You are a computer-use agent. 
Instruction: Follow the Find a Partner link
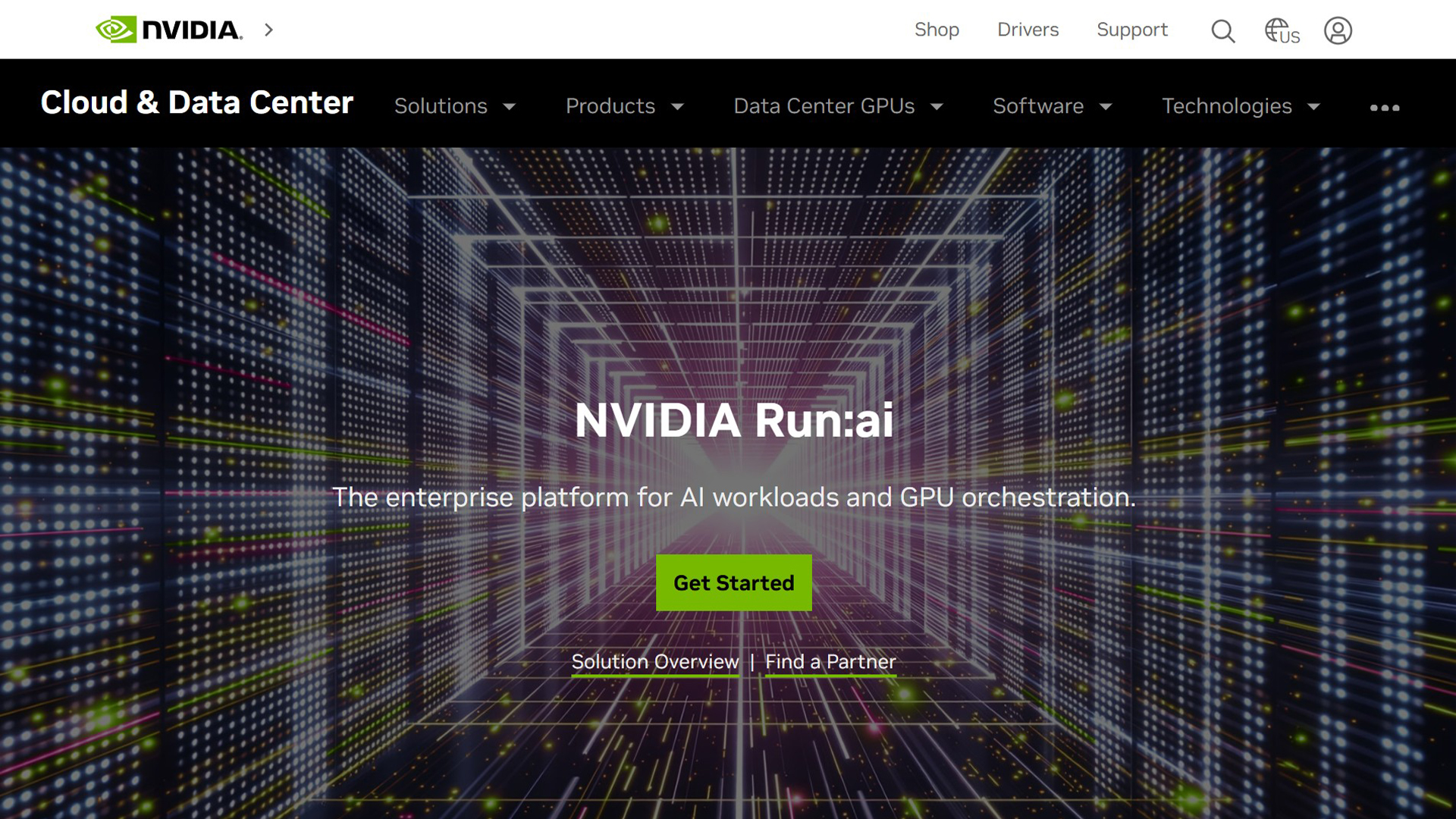pos(830,662)
